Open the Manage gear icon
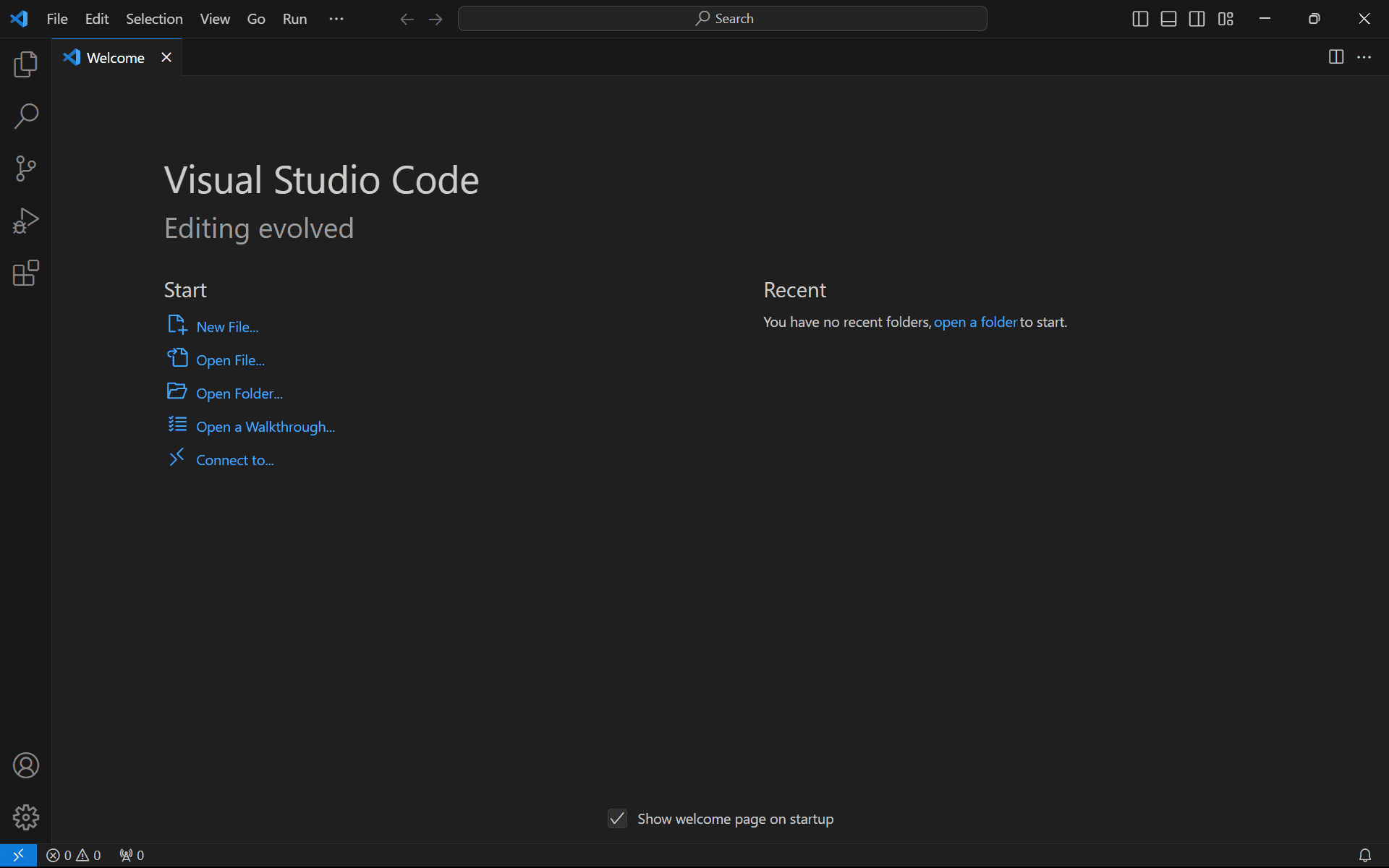The width and height of the screenshot is (1389, 868). click(x=25, y=817)
